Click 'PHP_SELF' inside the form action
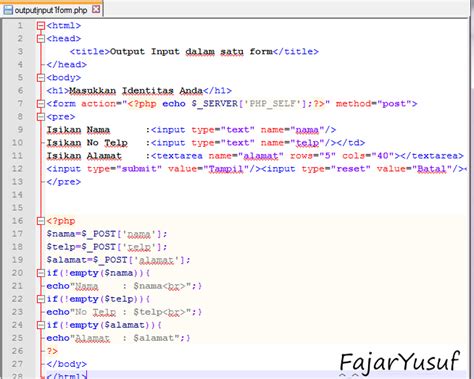This screenshot has height=379, width=474. pyautogui.click(x=273, y=104)
